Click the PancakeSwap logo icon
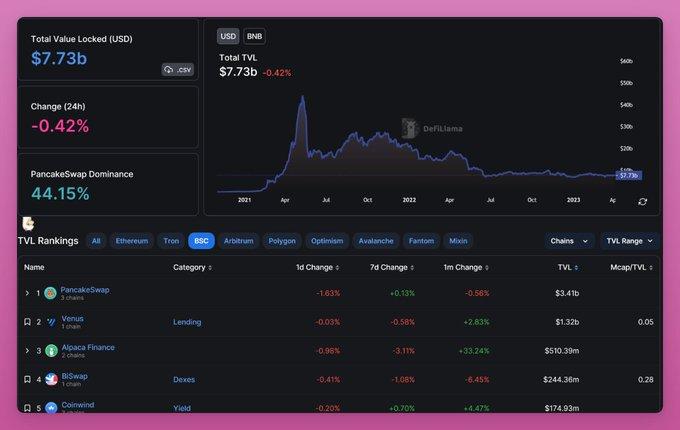Viewport: 680px width, 430px height. pyautogui.click(x=50, y=293)
